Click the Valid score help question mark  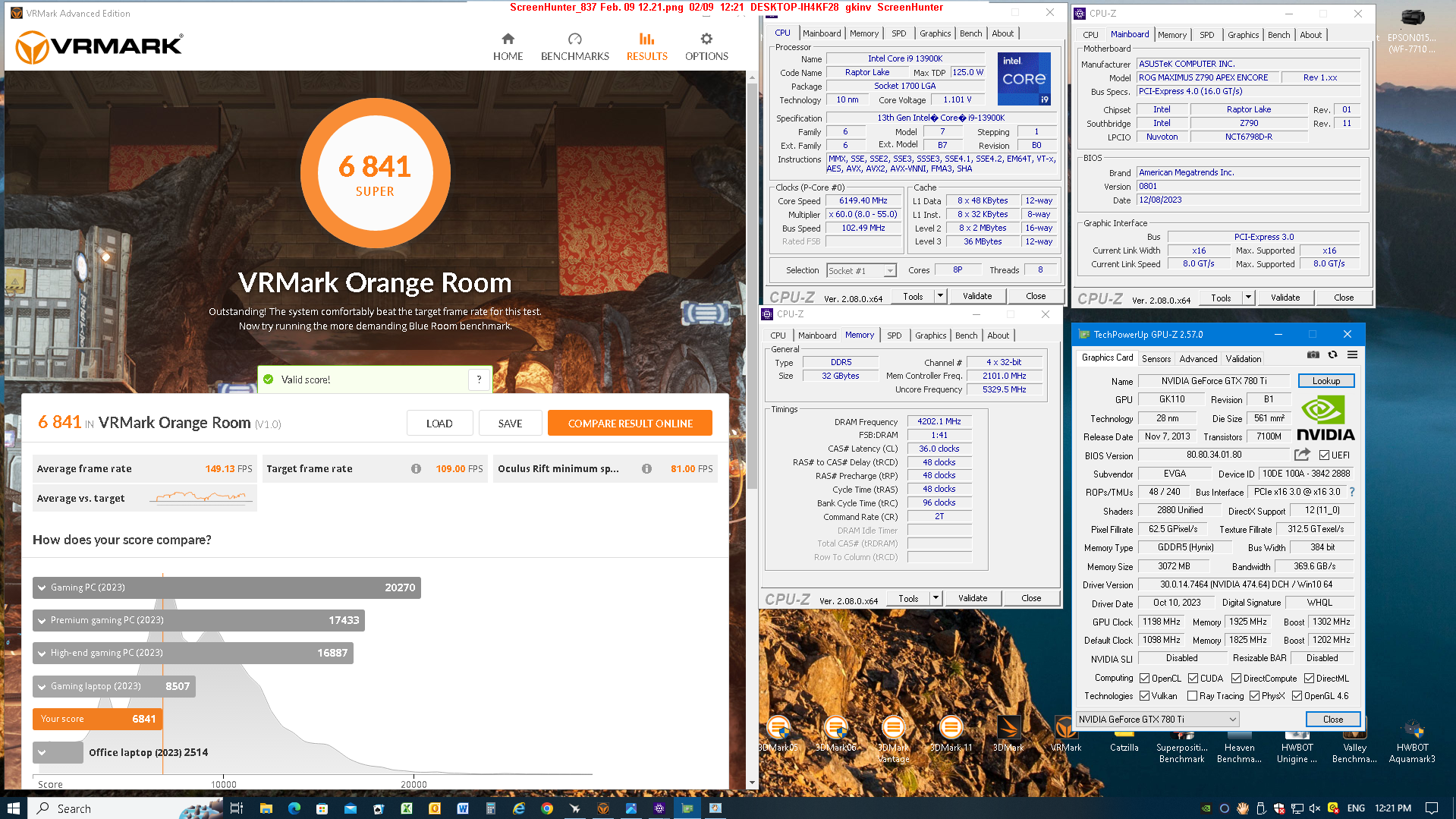479,380
